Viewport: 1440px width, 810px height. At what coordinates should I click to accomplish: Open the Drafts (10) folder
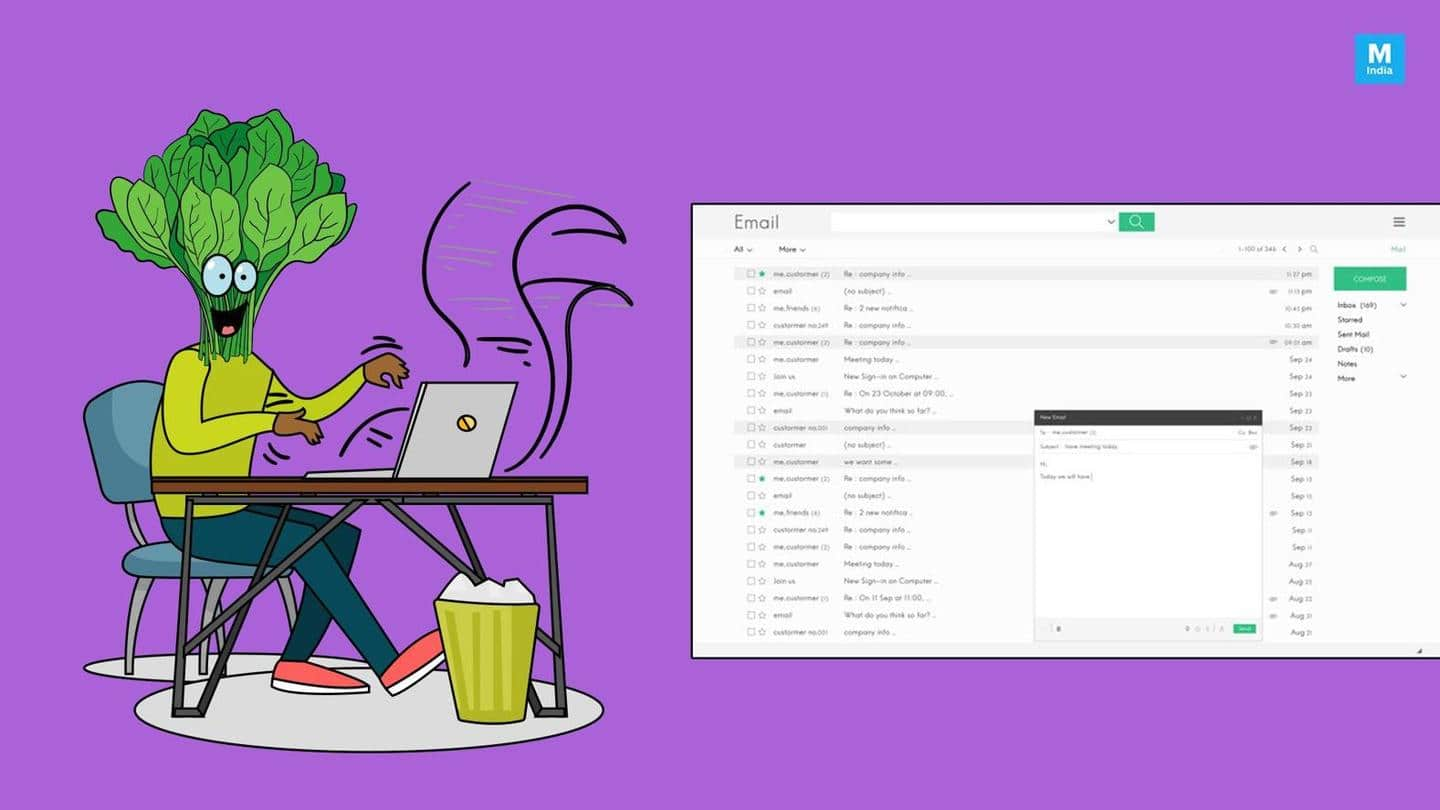[x=1355, y=349]
